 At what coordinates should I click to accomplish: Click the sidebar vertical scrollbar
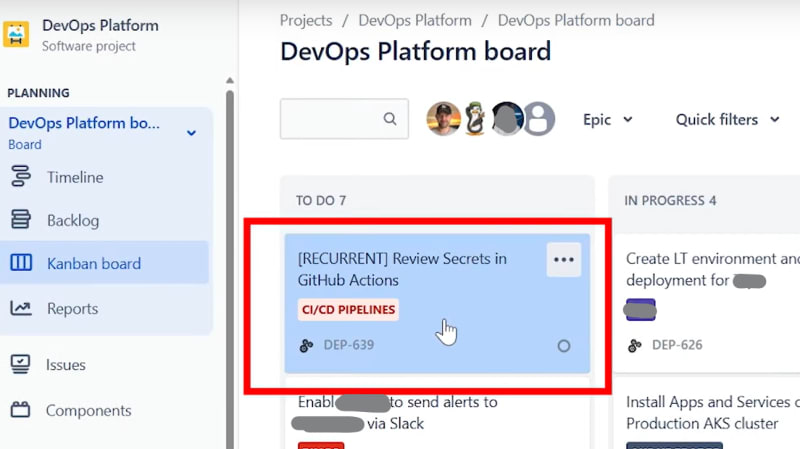(x=230, y=269)
